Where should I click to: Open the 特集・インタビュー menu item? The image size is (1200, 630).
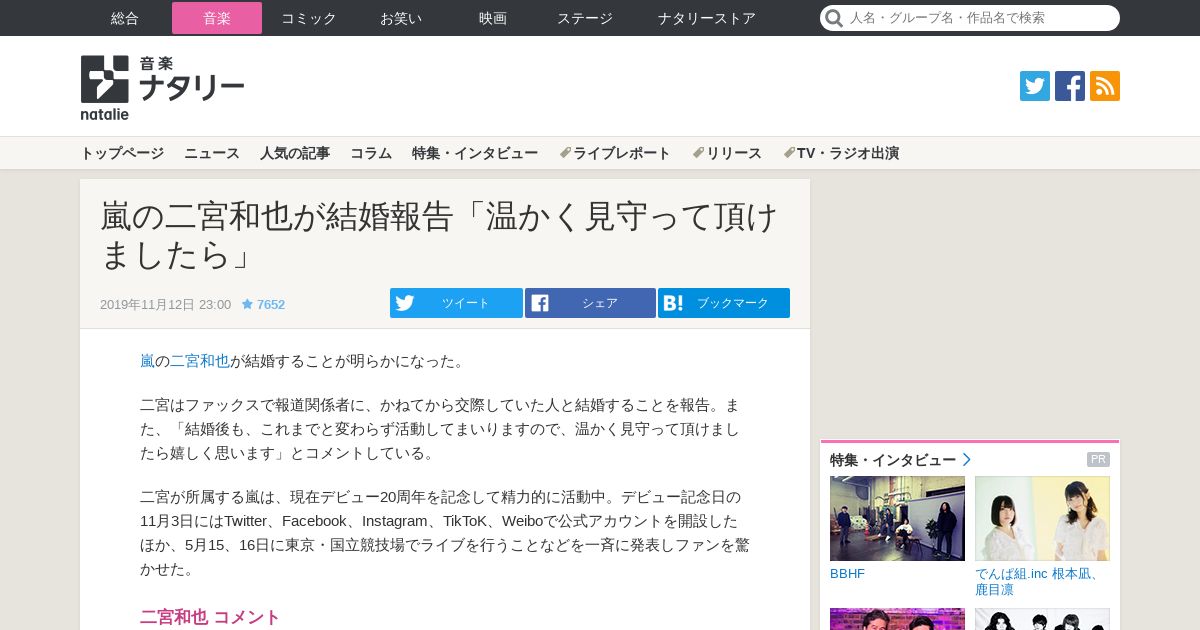(x=475, y=153)
